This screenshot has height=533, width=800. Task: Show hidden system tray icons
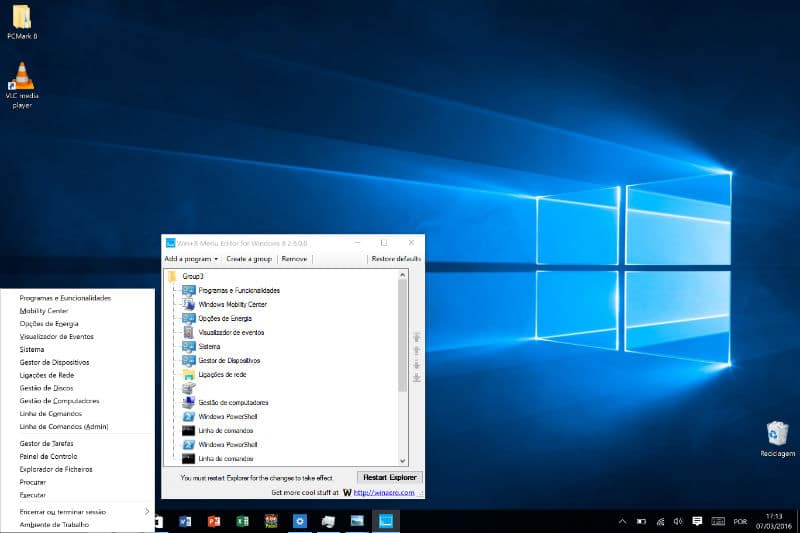(622, 521)
